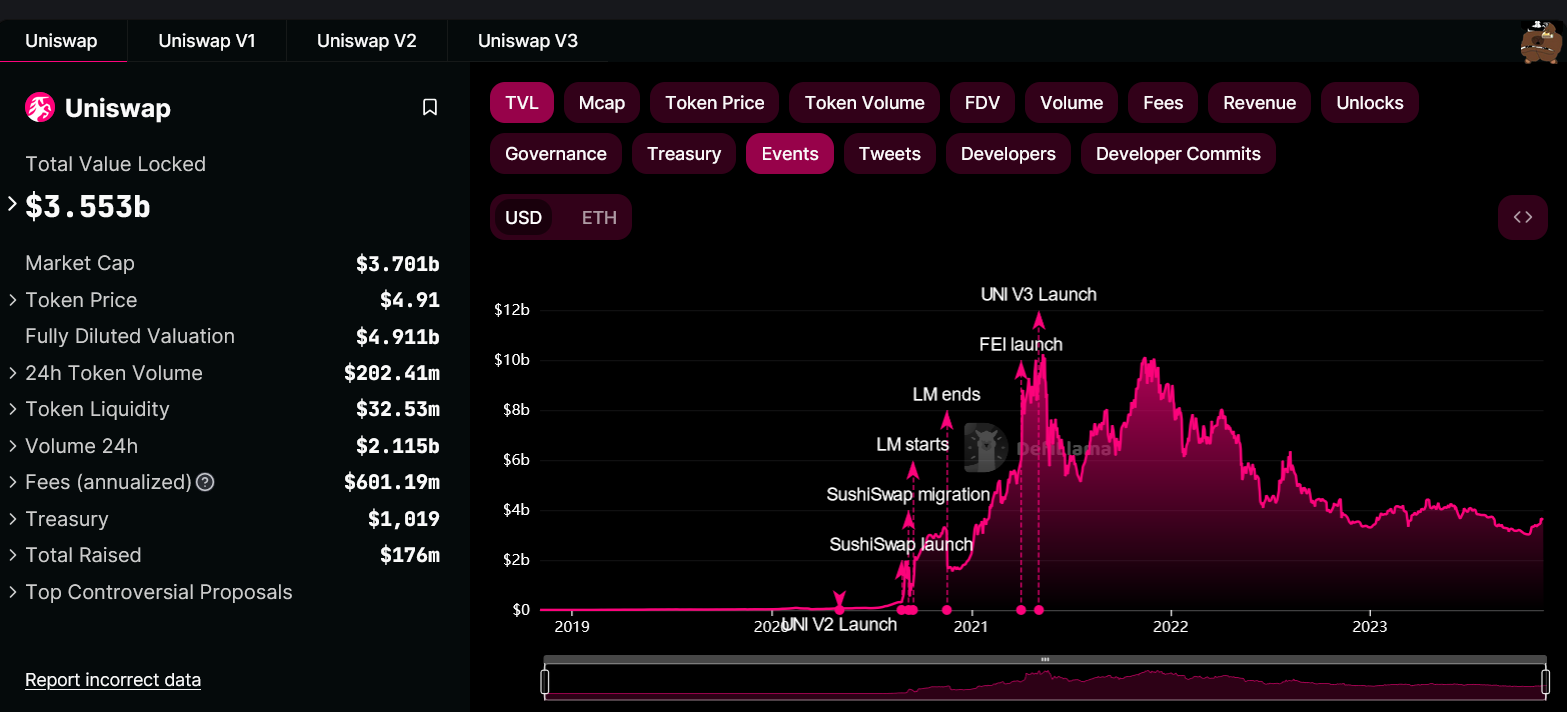The width and height of the screenshot is (1567, 712).
Task: Select USD denomination
Action: (523, 217)
